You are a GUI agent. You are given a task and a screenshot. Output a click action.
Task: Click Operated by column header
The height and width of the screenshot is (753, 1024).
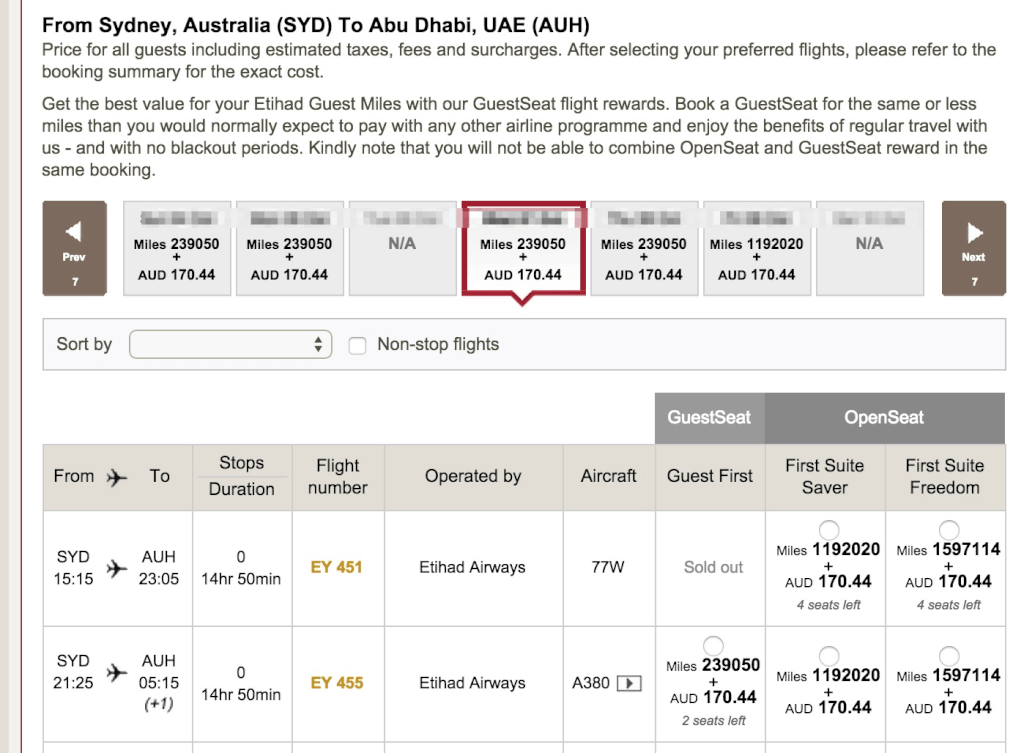pyautogui.click(x=473, y=477)
